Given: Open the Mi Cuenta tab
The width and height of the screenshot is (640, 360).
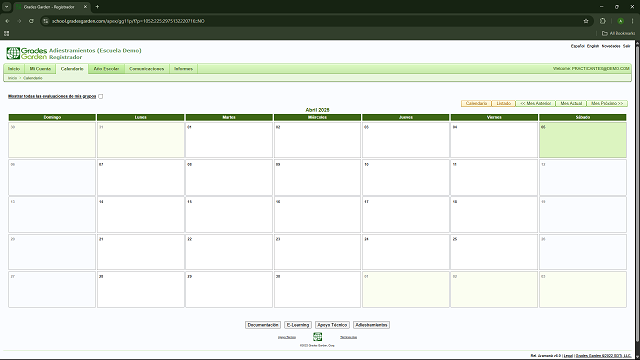Looking at the screenshot, I should pos(40,69).
